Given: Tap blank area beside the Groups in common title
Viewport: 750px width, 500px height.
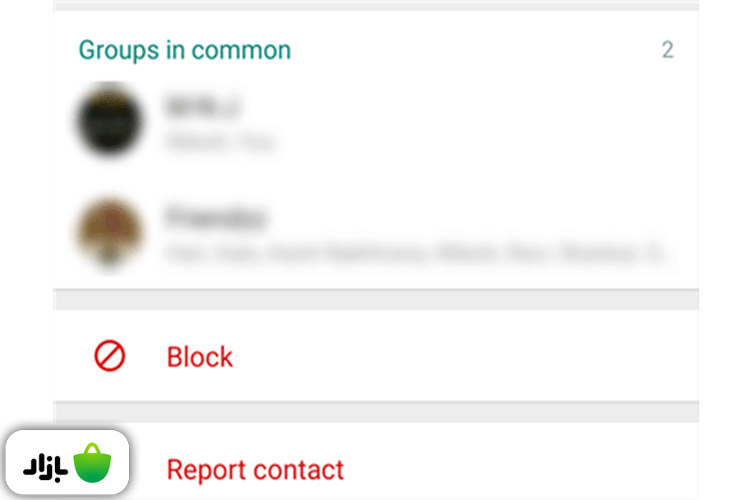Looking at the screenshot, I should (x=474, y=50).
